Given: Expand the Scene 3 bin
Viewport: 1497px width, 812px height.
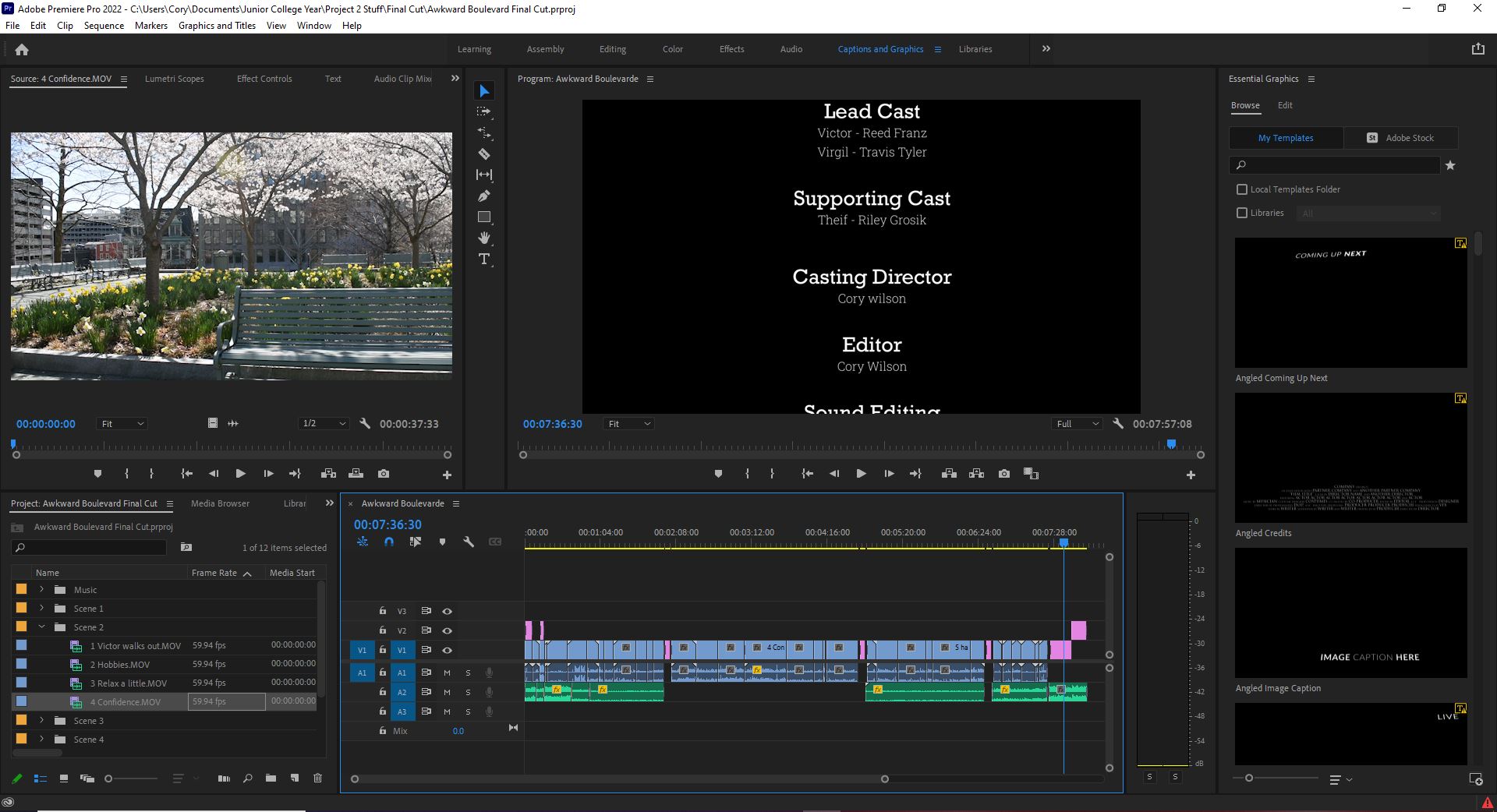Looking at the screenshot, I should point(42,721).
